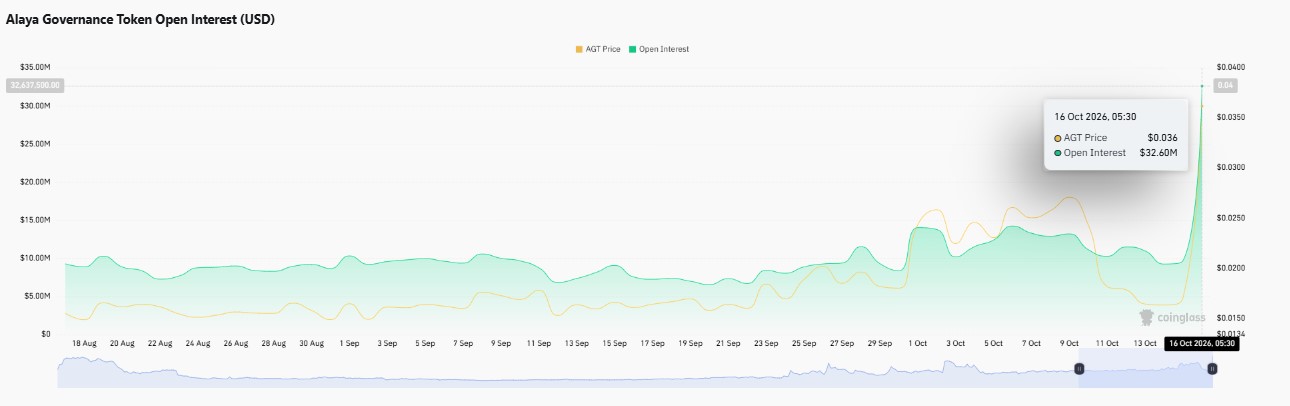Click the 0.04 right-axis crosshair label
Image resolution: width=1290 pixels, height=406 pixels.
pos(1226,85)
